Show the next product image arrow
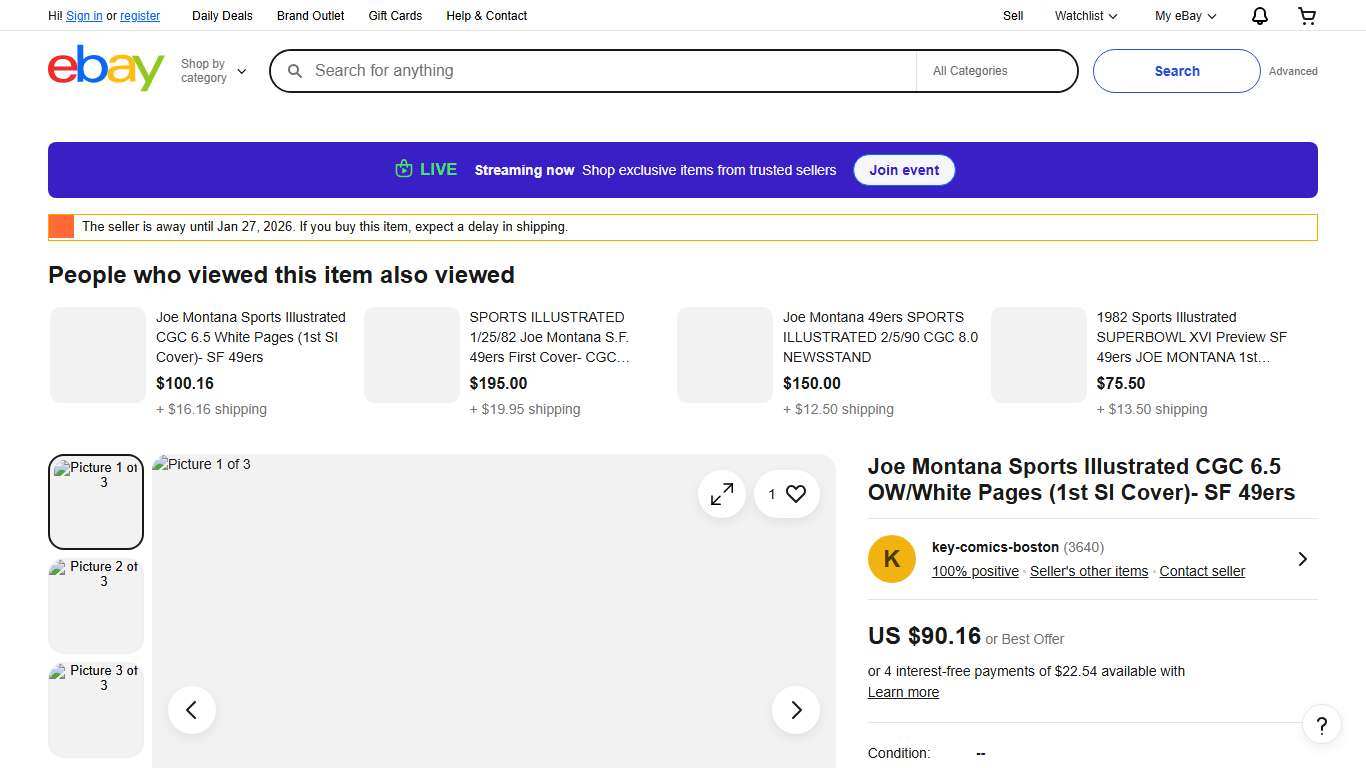The width and height of the screenshot is (1366, 768). tap(795, 709)
